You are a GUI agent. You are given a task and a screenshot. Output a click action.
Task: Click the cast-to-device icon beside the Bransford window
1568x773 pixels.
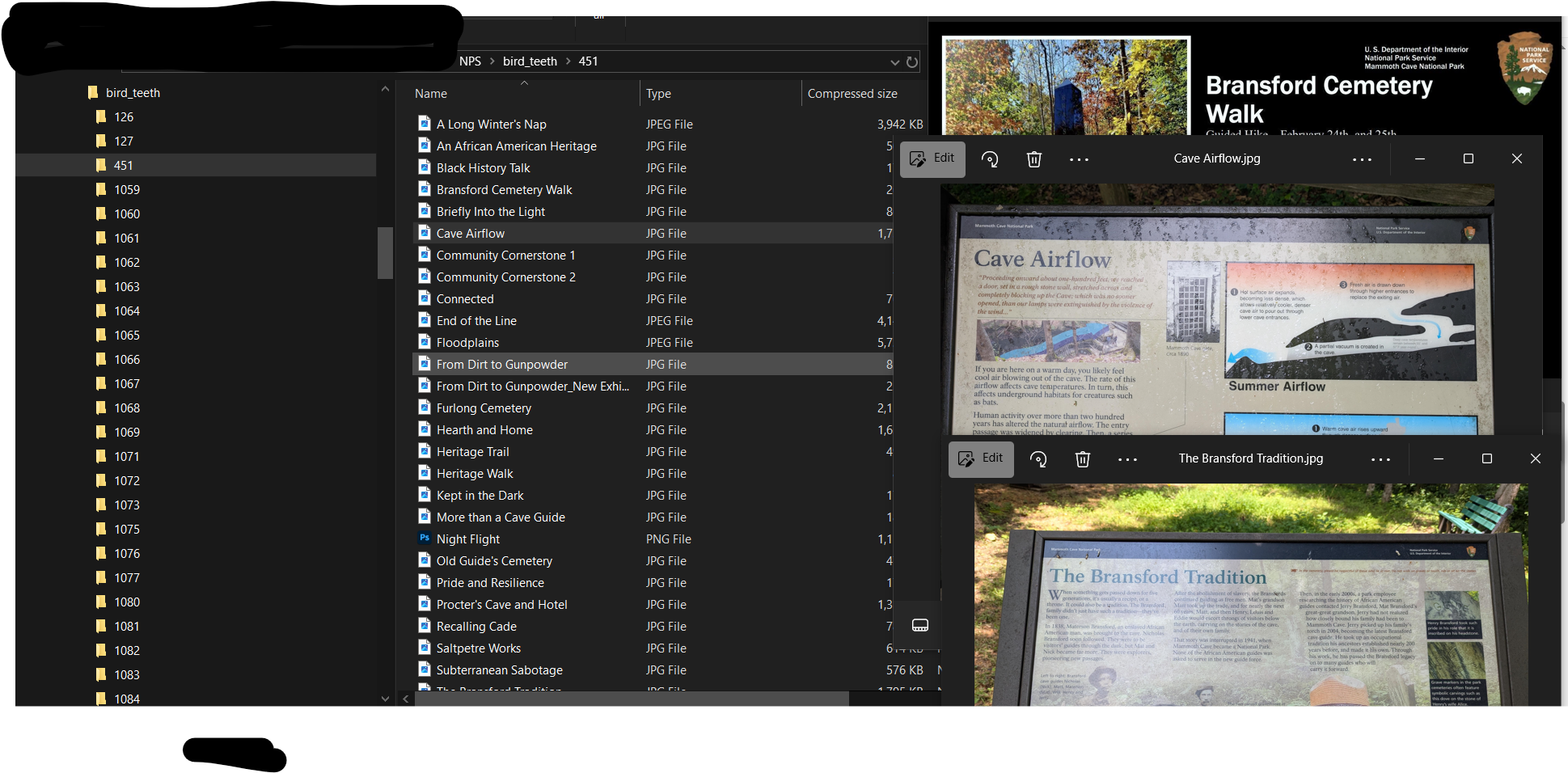tap(920, 624)
